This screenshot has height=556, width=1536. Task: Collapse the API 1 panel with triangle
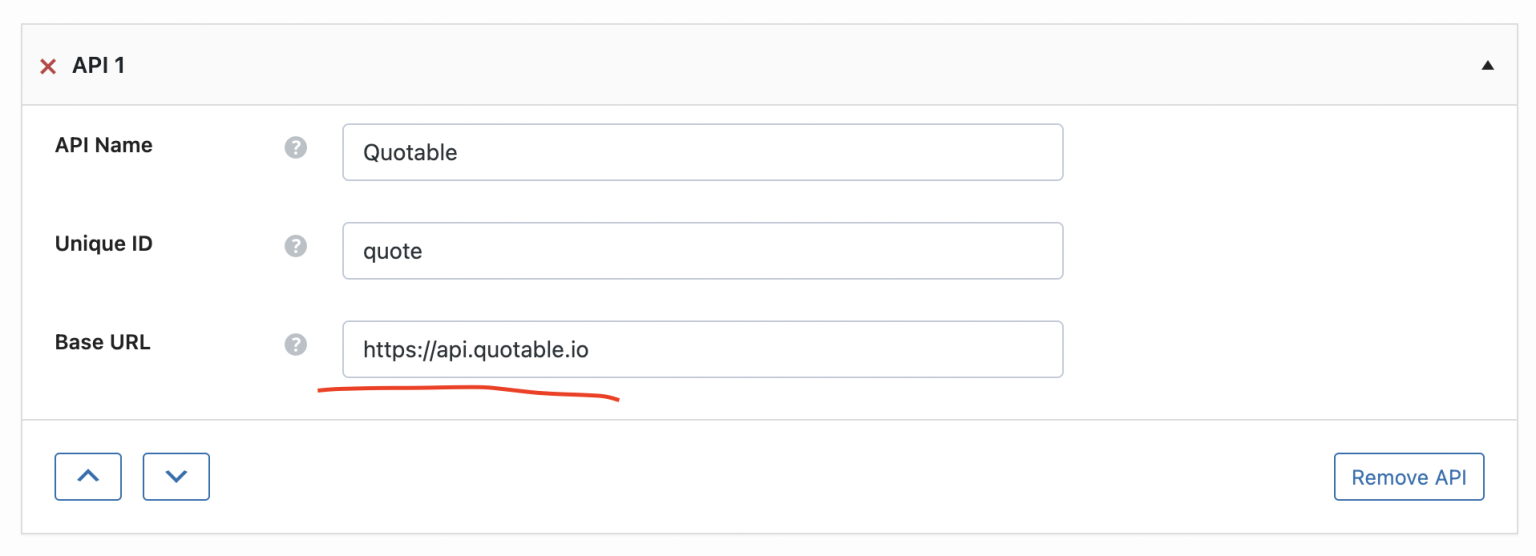pos(1487,66)
